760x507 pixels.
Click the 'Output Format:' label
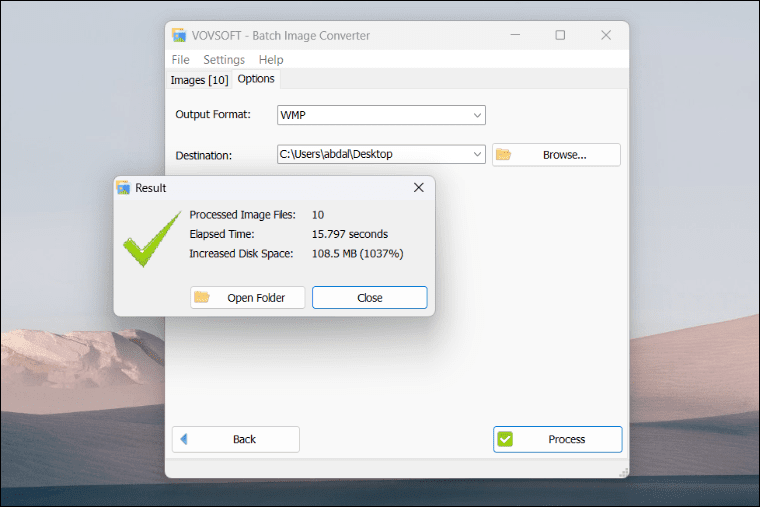[213, 114]
